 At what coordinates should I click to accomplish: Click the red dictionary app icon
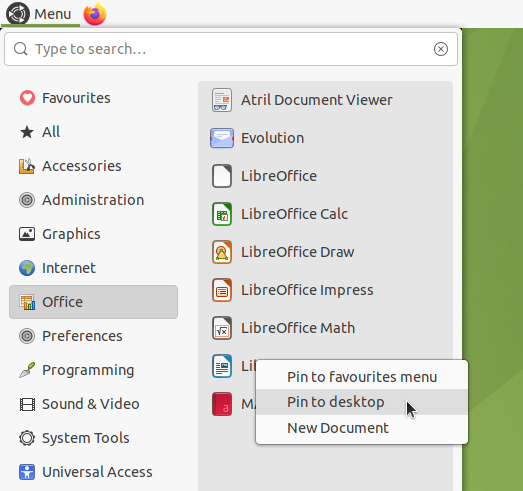tap(222, 404)
